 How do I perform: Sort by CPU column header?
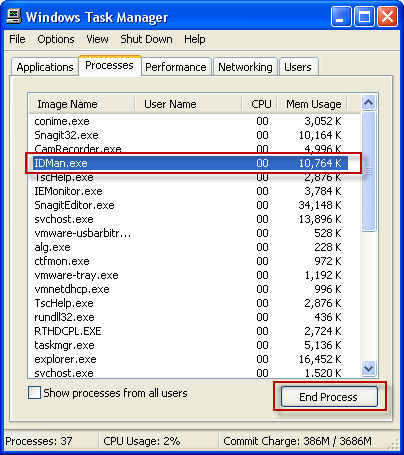[260, 104]
